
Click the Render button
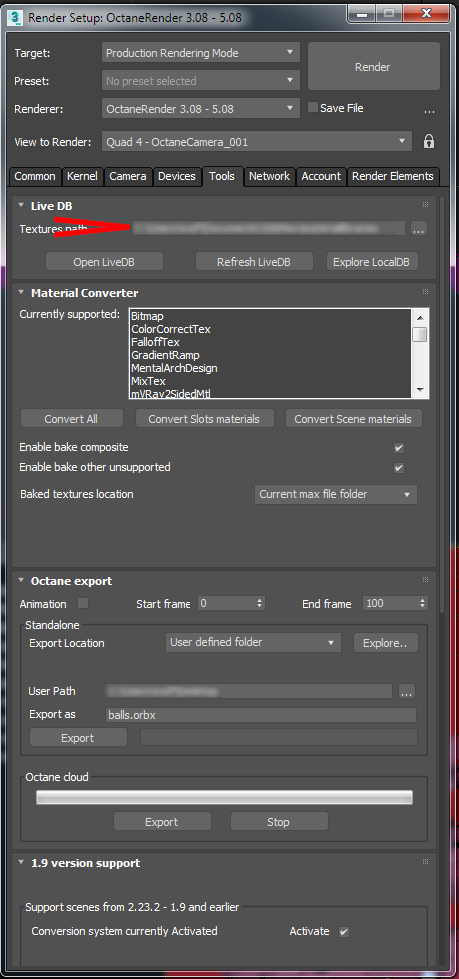(373, 67)
